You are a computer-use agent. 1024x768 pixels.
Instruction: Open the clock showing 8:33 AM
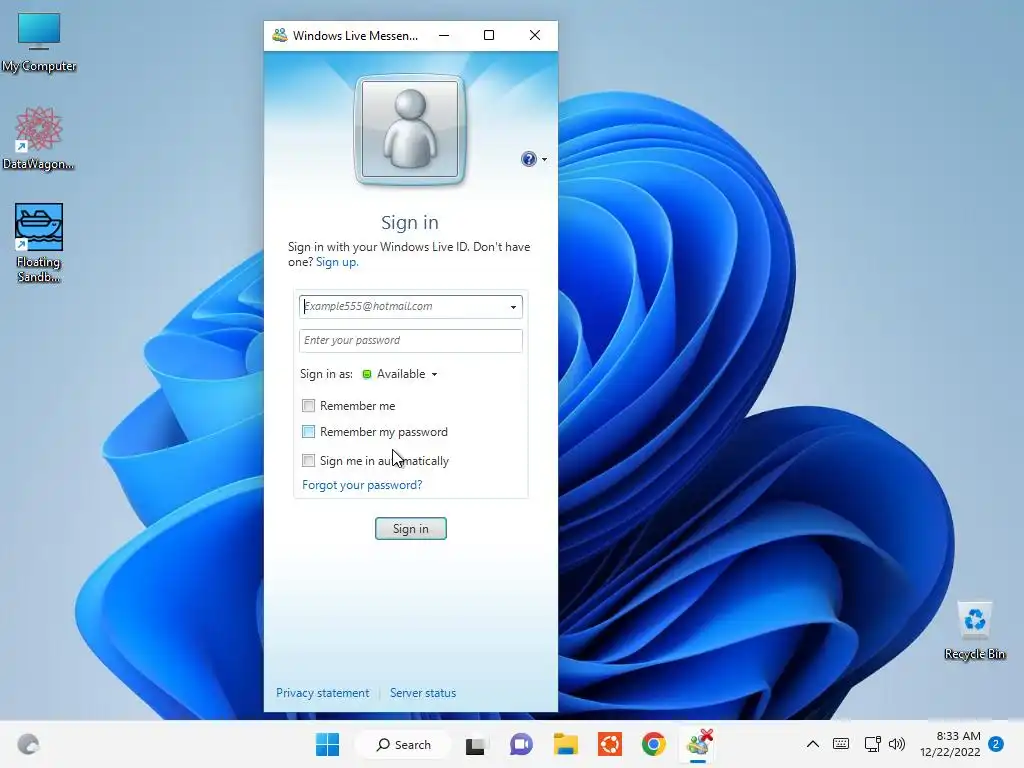click(x=950, y=744)
